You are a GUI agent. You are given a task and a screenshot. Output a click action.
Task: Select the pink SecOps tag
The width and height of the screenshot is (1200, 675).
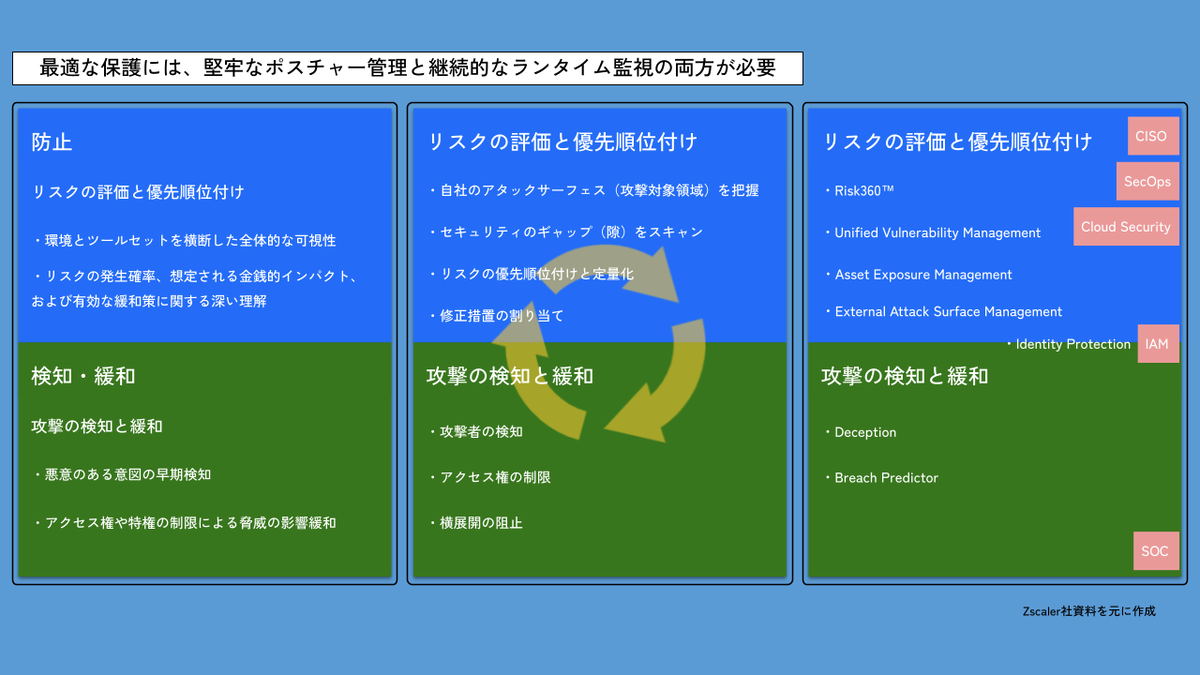click(1147, 182)
